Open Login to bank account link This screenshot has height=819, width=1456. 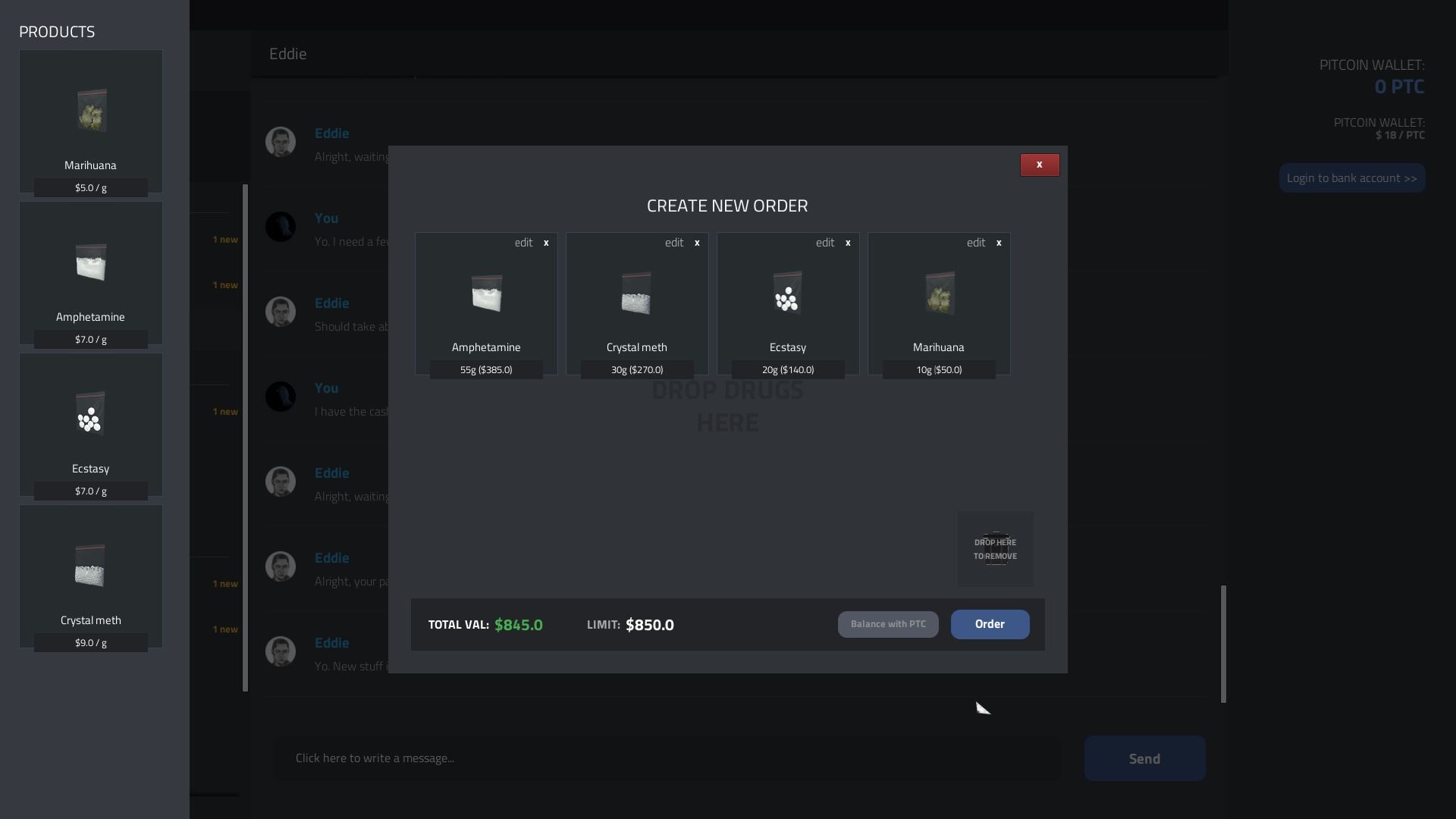[x=1352, y=177]
